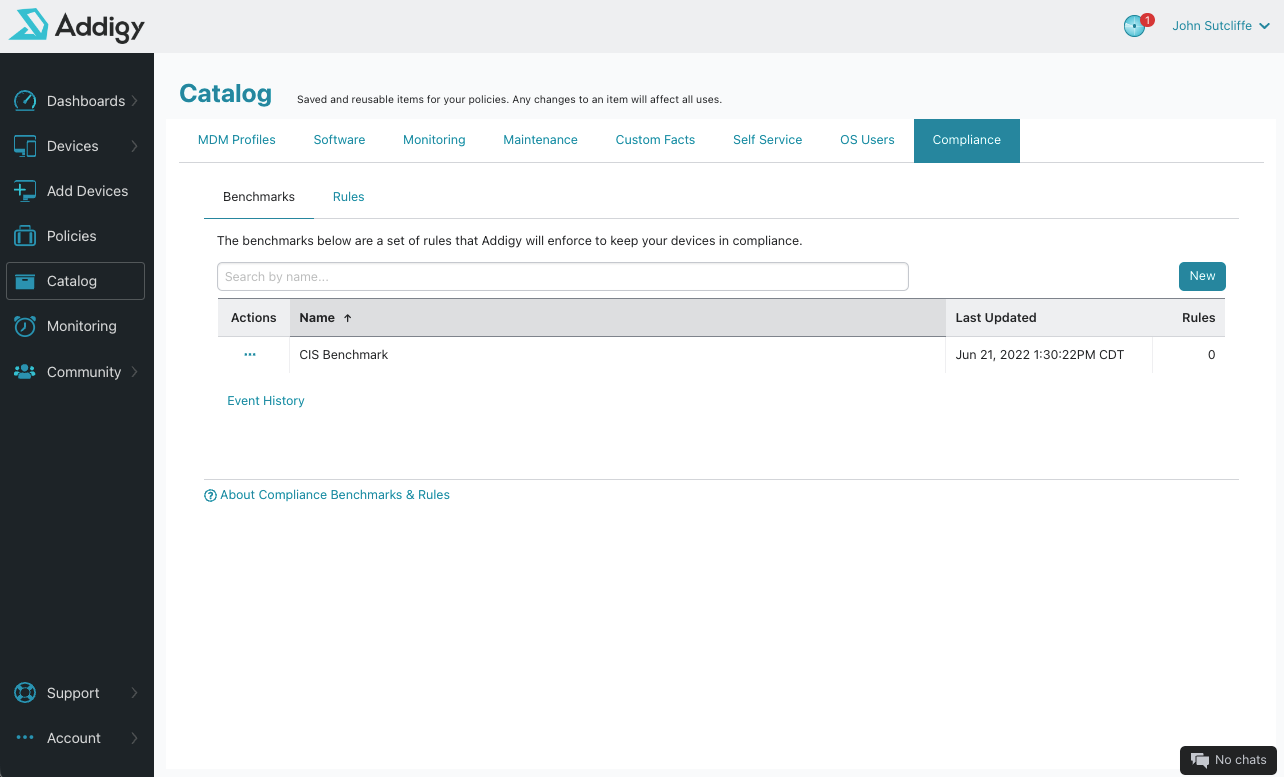This screenshot has width=1284, height=777.
Task: Click the Dashboards gauge icon
Action: pos(25,101)
